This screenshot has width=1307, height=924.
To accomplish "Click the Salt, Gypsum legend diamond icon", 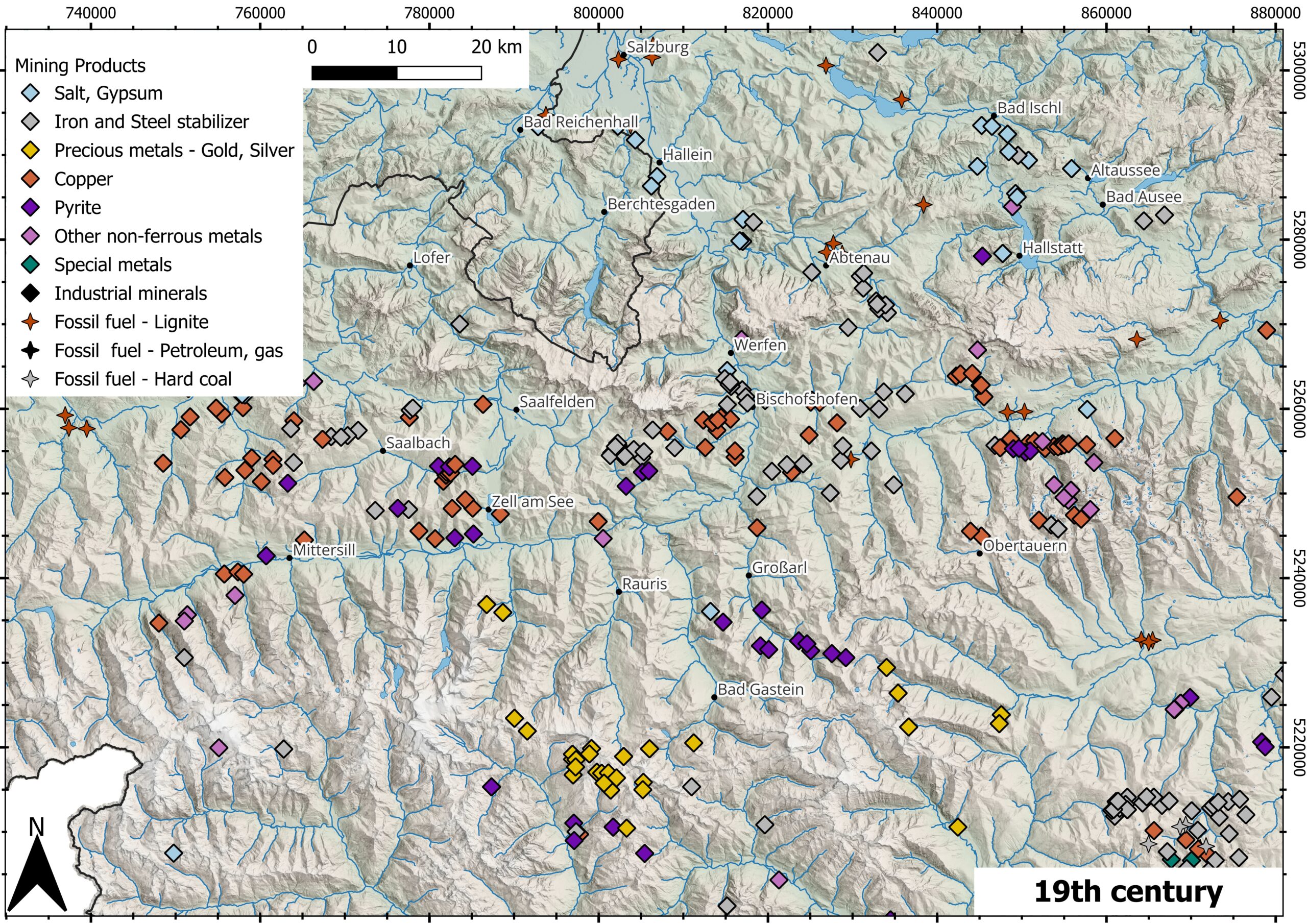I will pos(30,93).
